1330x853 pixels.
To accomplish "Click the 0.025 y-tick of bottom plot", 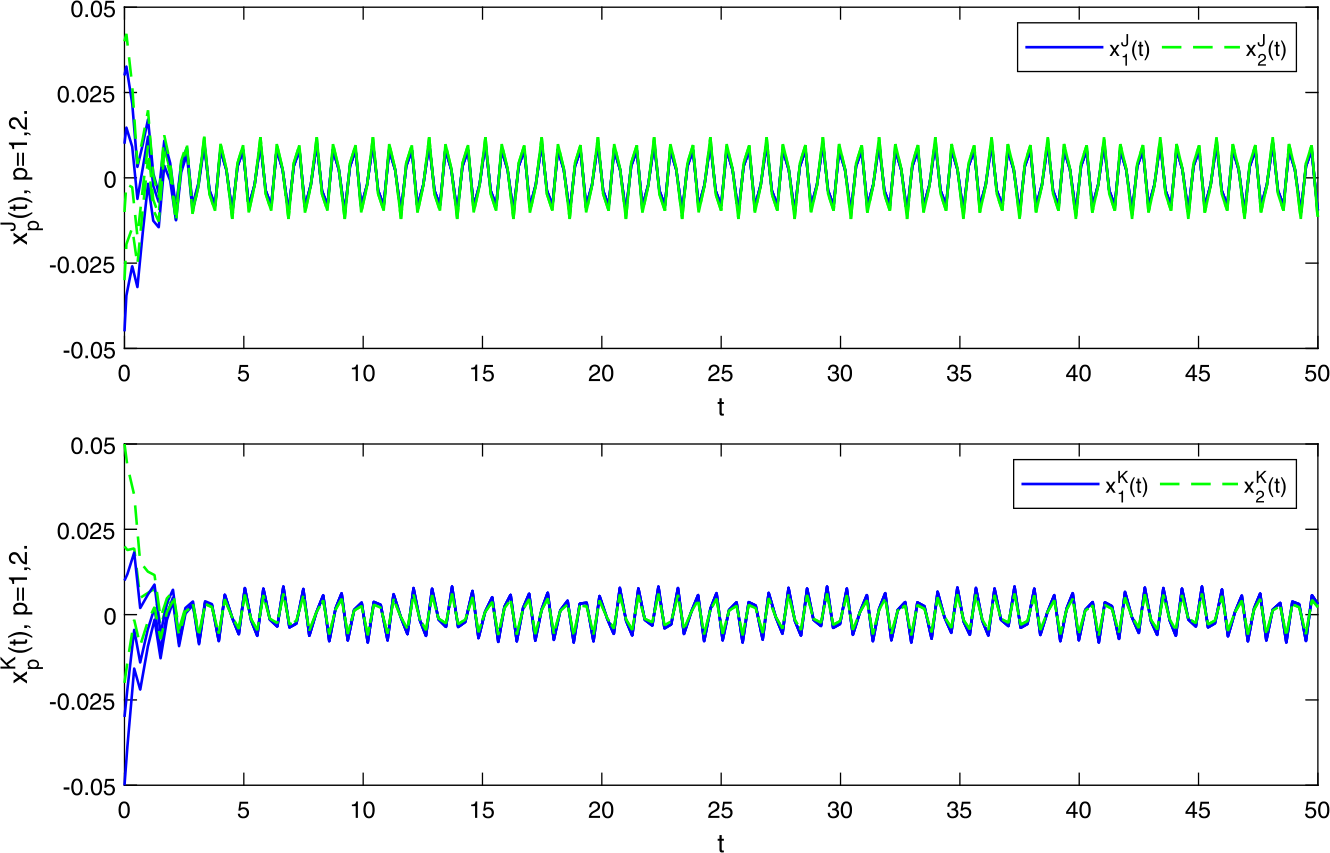I will (x=89, y=530).
